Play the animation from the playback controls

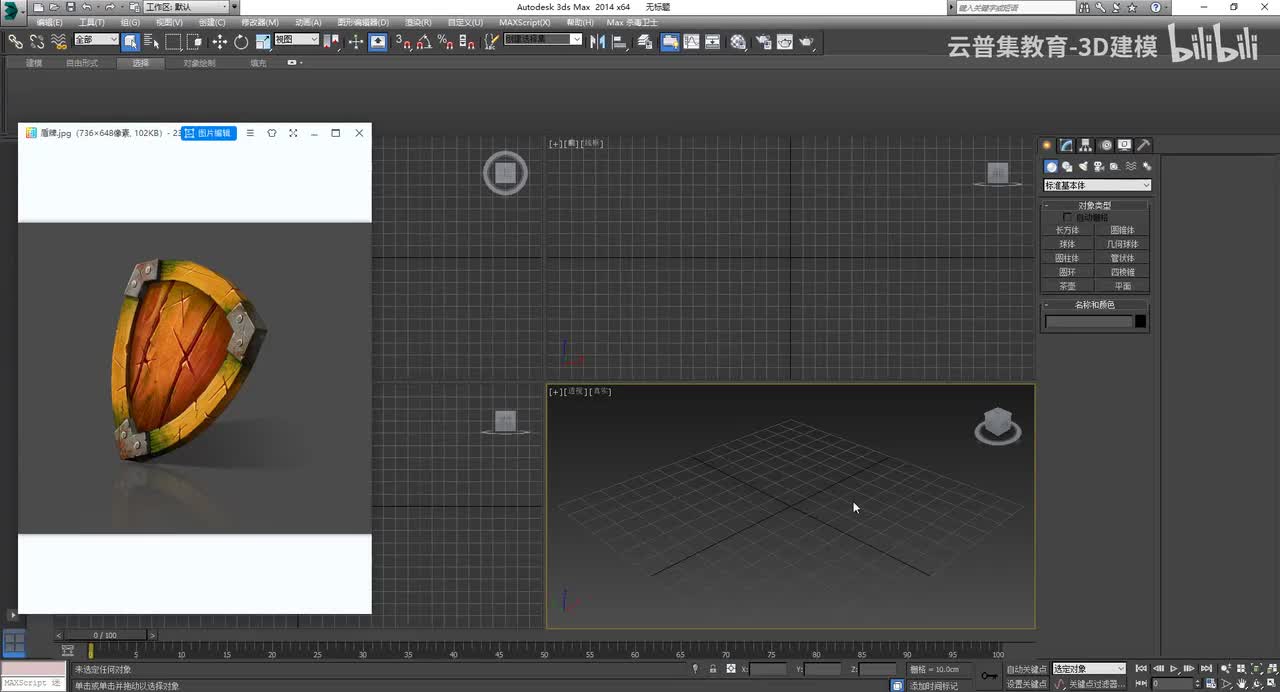tap(1174, 669)
